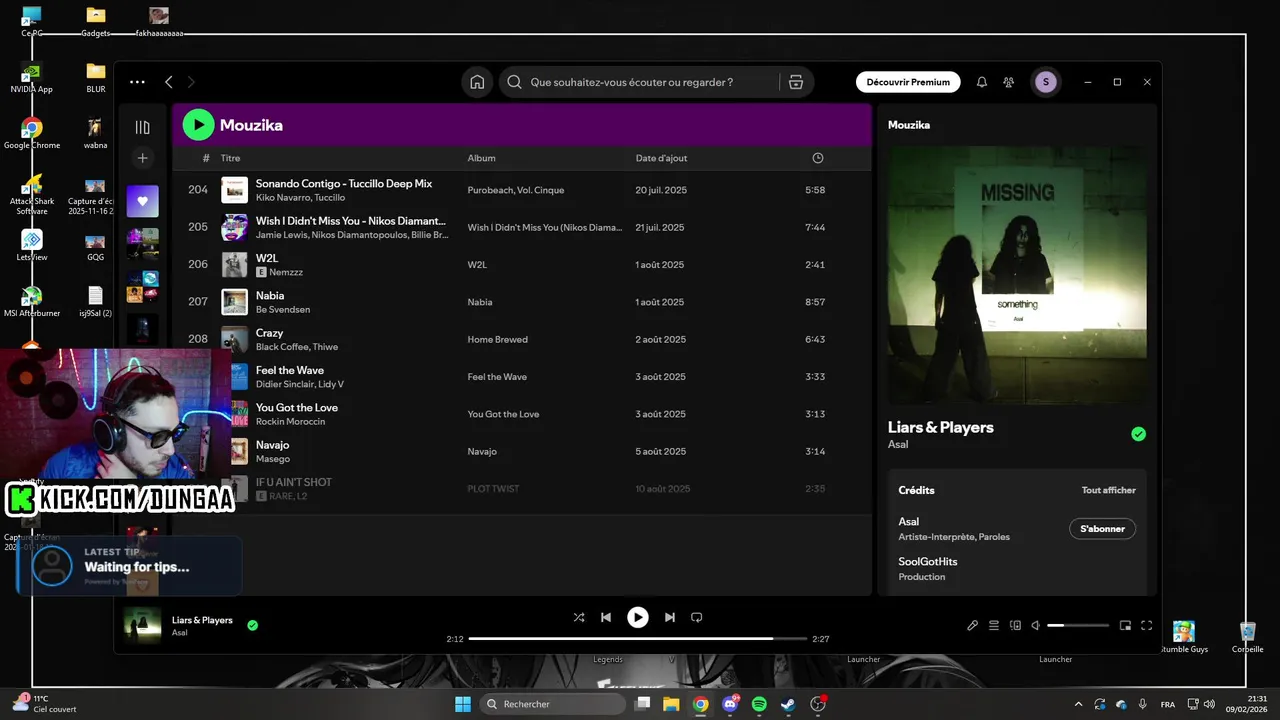
Task: Click the missing poster album artwork
Action: tap(1017, 276)
